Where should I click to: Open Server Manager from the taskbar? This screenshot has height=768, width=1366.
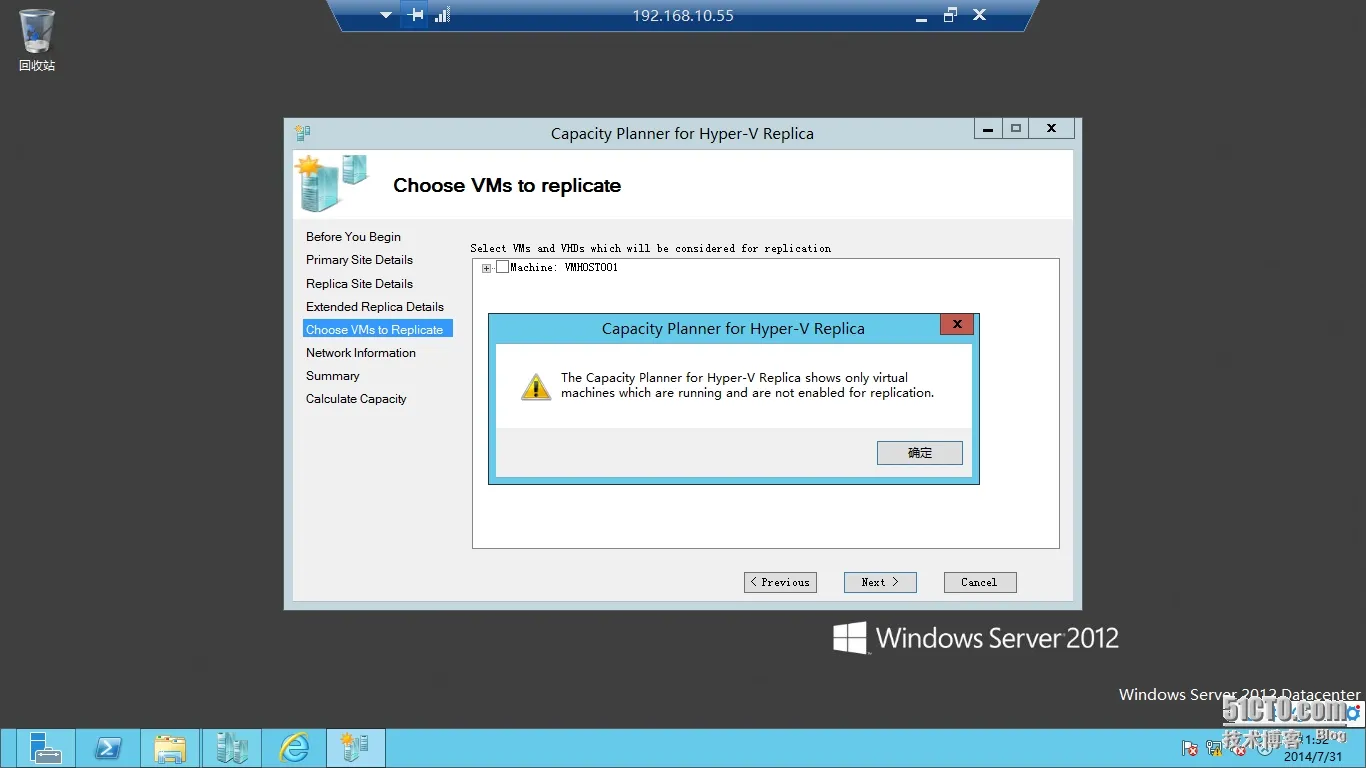pyautogui.click(x=46, y=748)
